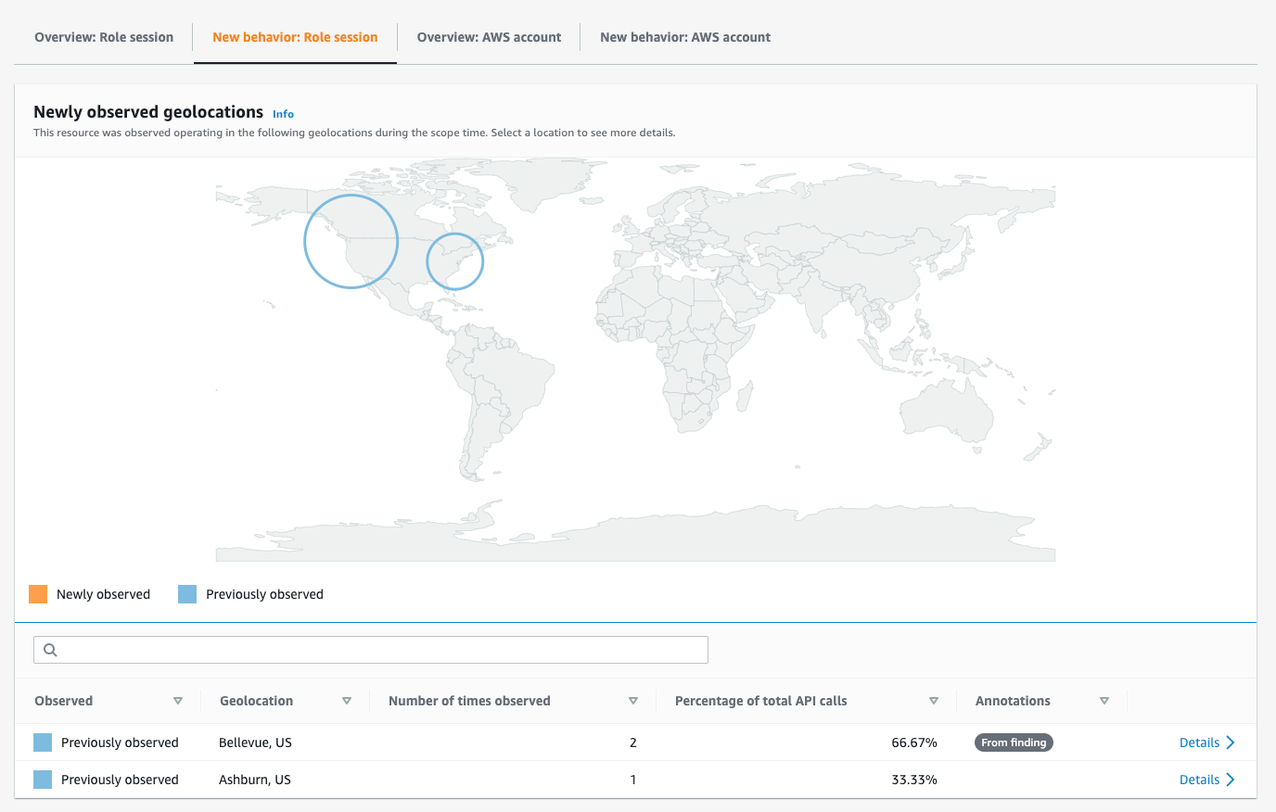Open Details link for Ashburn, US

click(x=1199, y=779)
